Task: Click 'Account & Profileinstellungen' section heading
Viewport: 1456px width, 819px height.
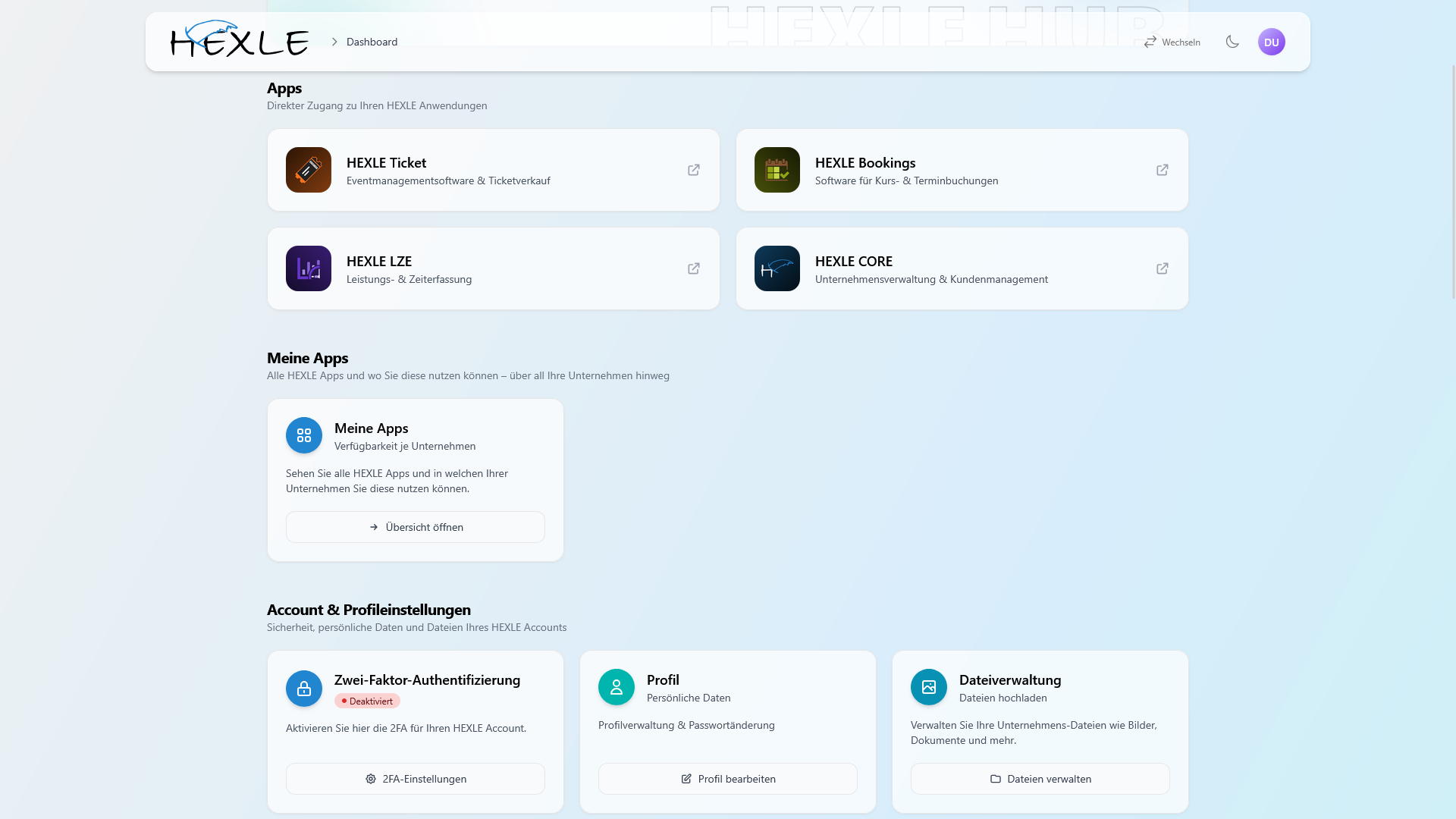Action: 369,609
